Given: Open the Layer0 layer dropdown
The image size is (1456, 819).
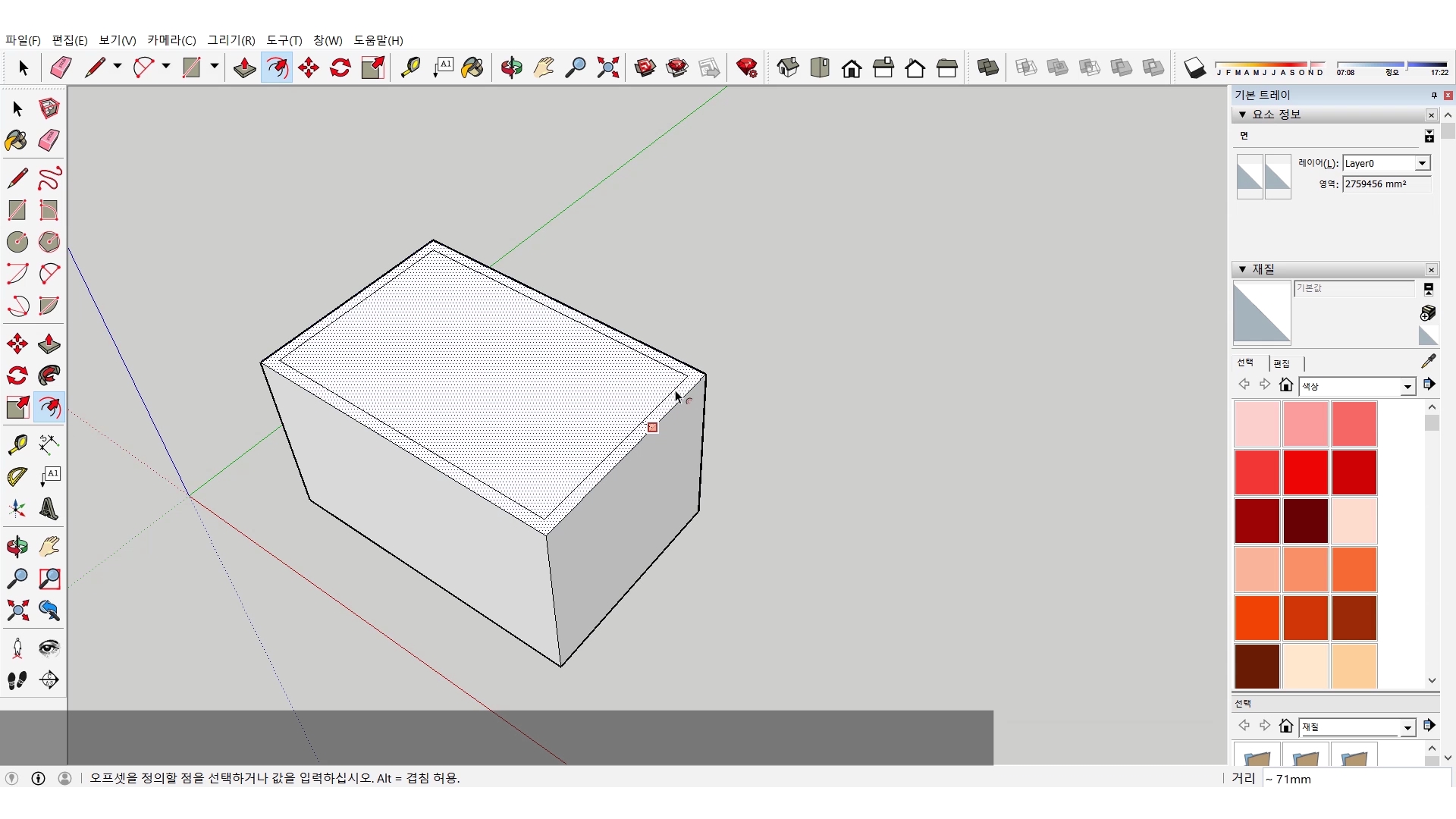Looking at the screenshot, I should 1422,163.
